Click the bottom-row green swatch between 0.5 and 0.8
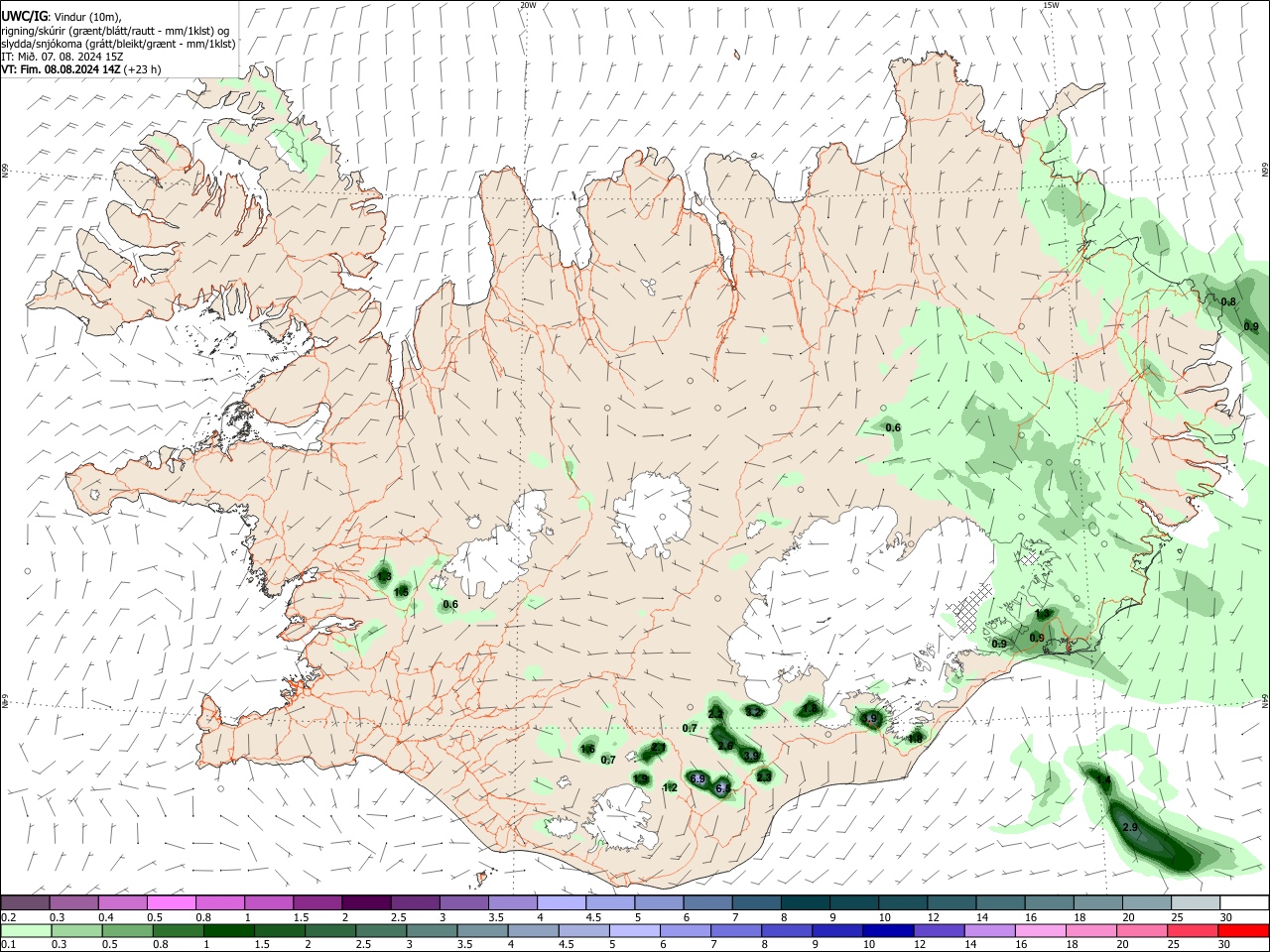This screenshot has width=1270, height=952. 126,930
